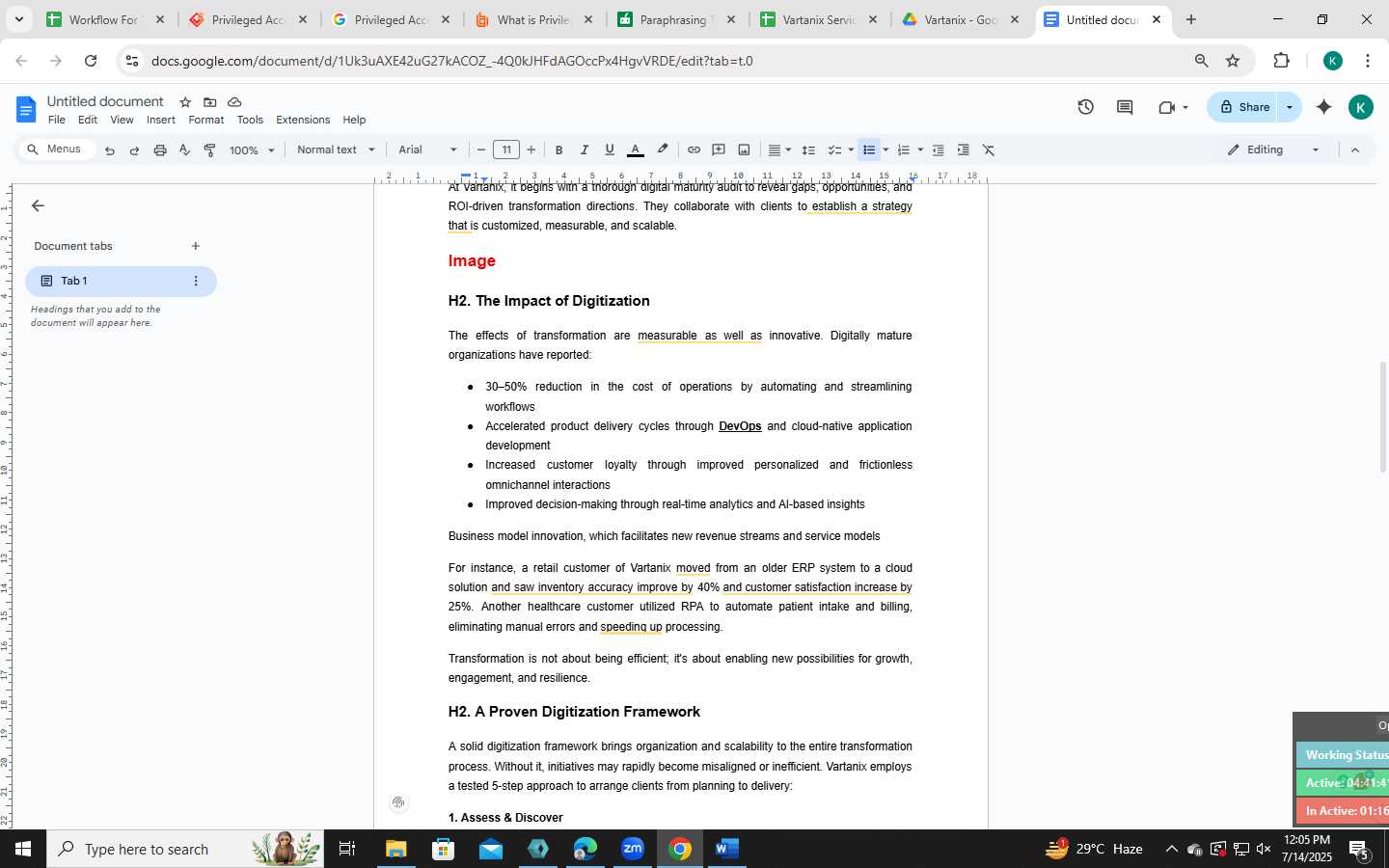
Task: Hide the menus with collapse arrow
Action: coord(1354,149)
